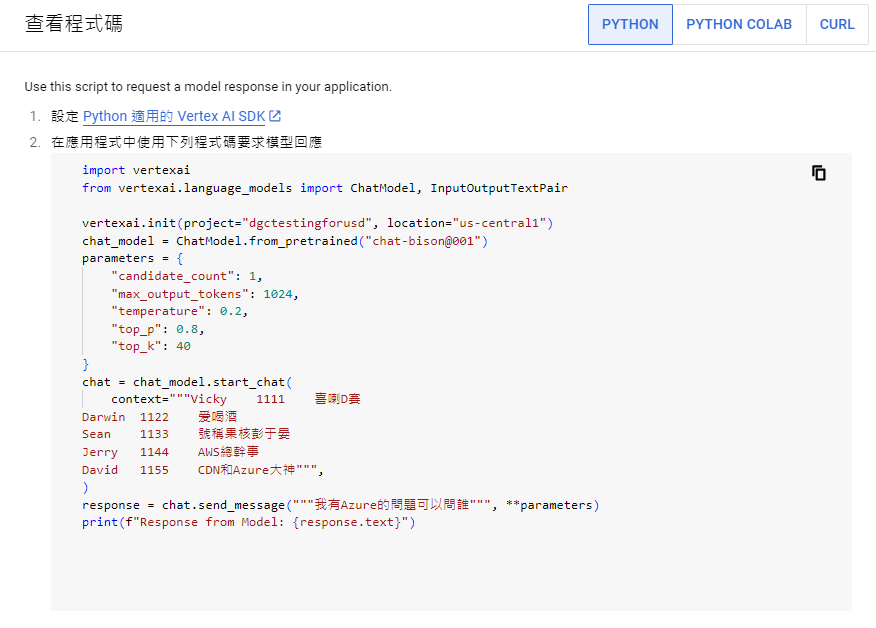This screenshot has height=628, width=876.
Task: Click the chat_model.start_chat( line
Action: tap(187, 382)
